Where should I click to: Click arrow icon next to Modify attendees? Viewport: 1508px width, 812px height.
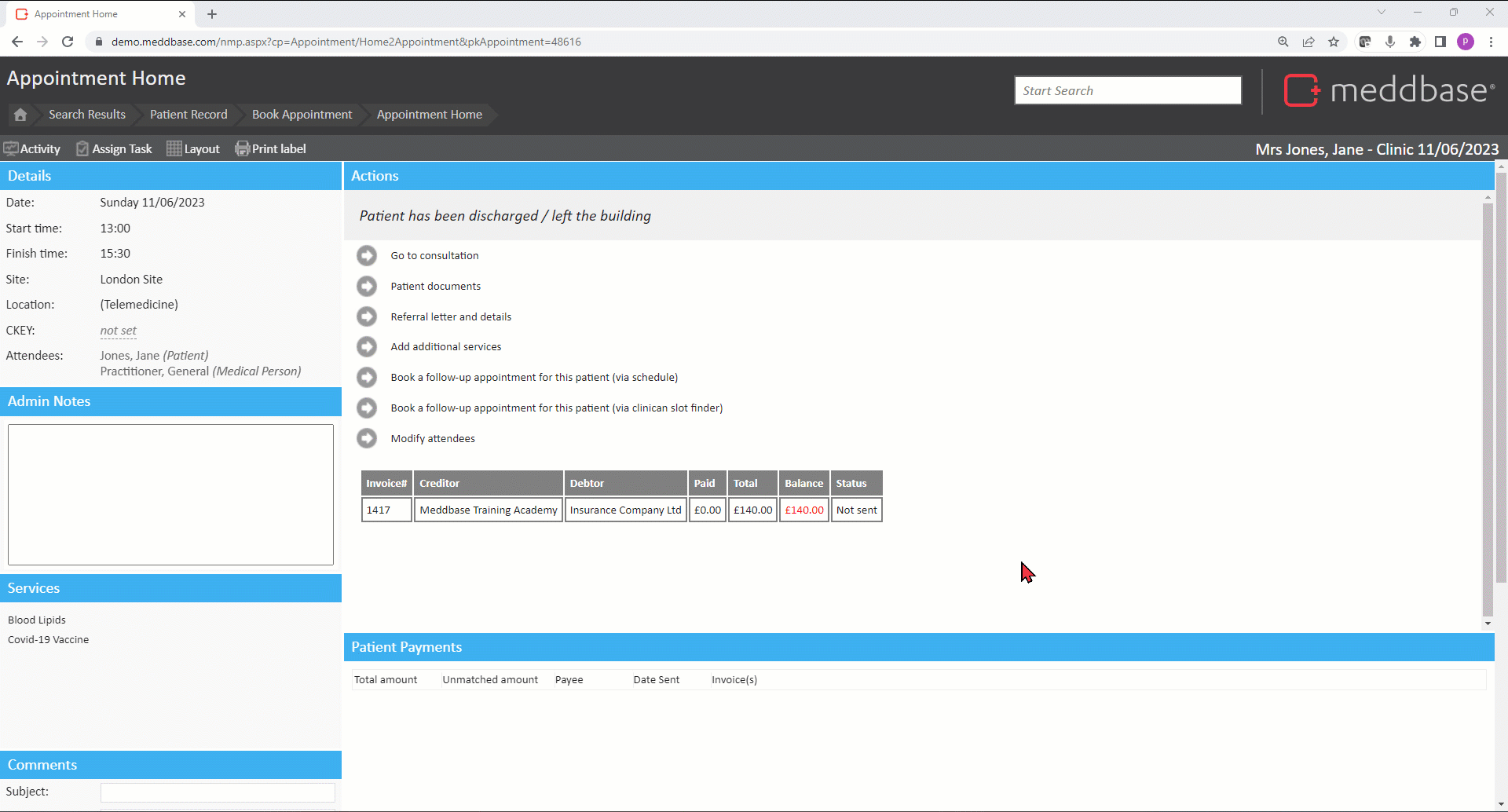pos(367,438)
